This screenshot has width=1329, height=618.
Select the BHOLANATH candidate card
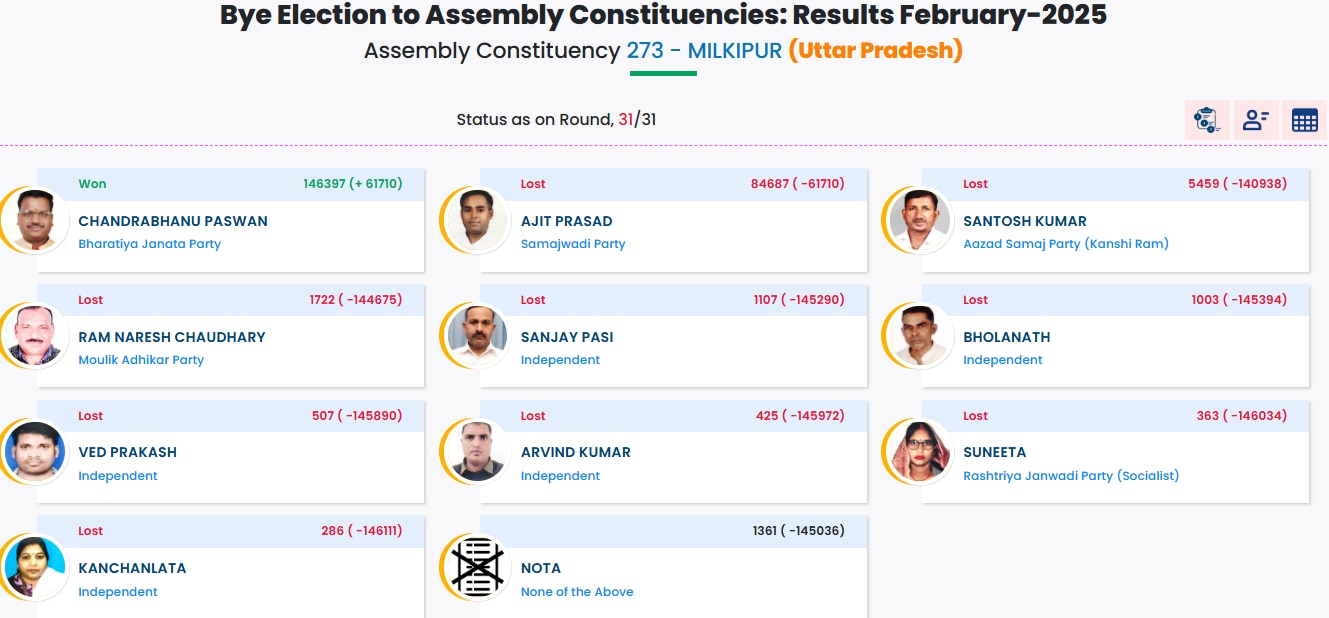pos(1115,336)
